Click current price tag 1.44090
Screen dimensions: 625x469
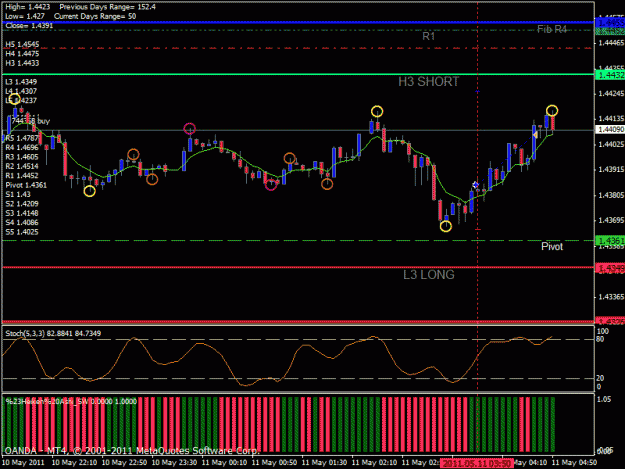tap(610, 130)
